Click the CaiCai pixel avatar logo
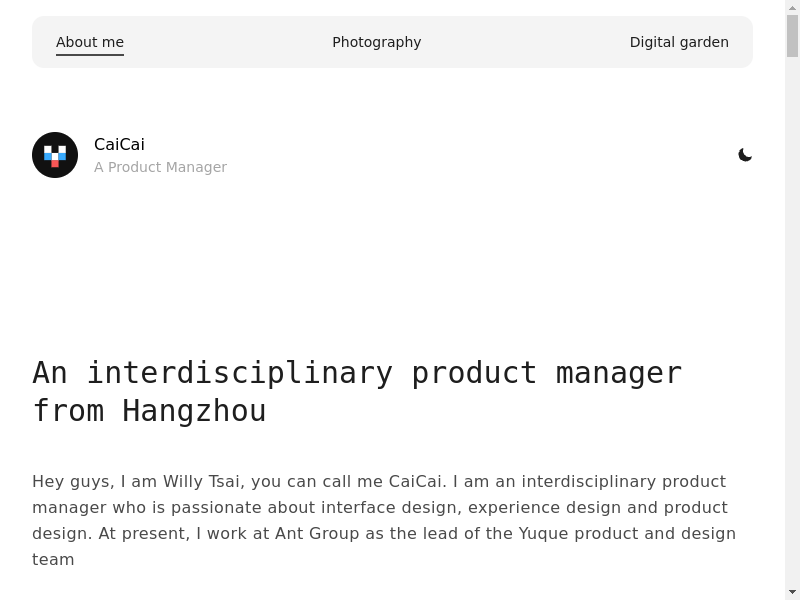The width and height of the screenshot is (800, 600). pyautogui.click(x=55, y=155)
